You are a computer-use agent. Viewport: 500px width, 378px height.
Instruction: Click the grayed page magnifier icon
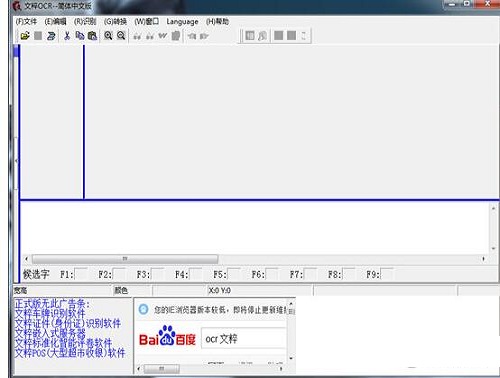pyautogui.click(x=262, y=35)
